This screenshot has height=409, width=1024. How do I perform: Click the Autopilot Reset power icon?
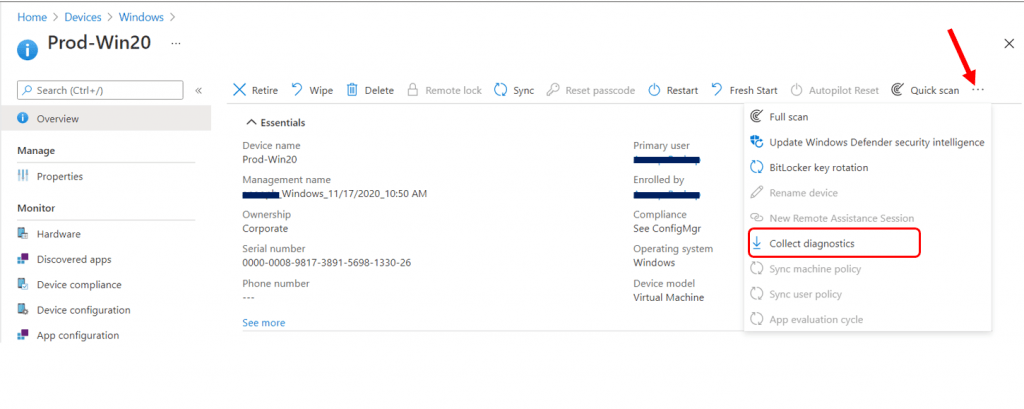[x=797, y=90]
